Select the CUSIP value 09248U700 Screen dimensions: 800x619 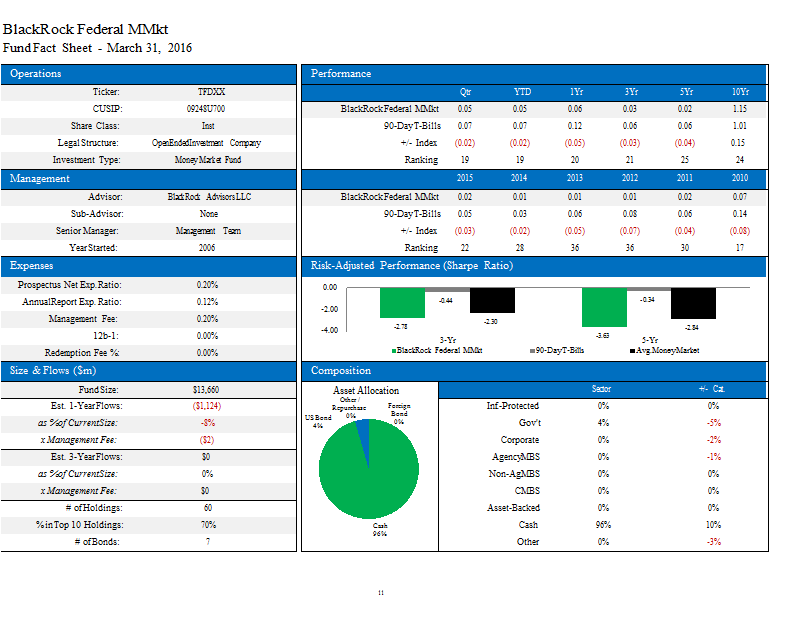coord(206,109)
